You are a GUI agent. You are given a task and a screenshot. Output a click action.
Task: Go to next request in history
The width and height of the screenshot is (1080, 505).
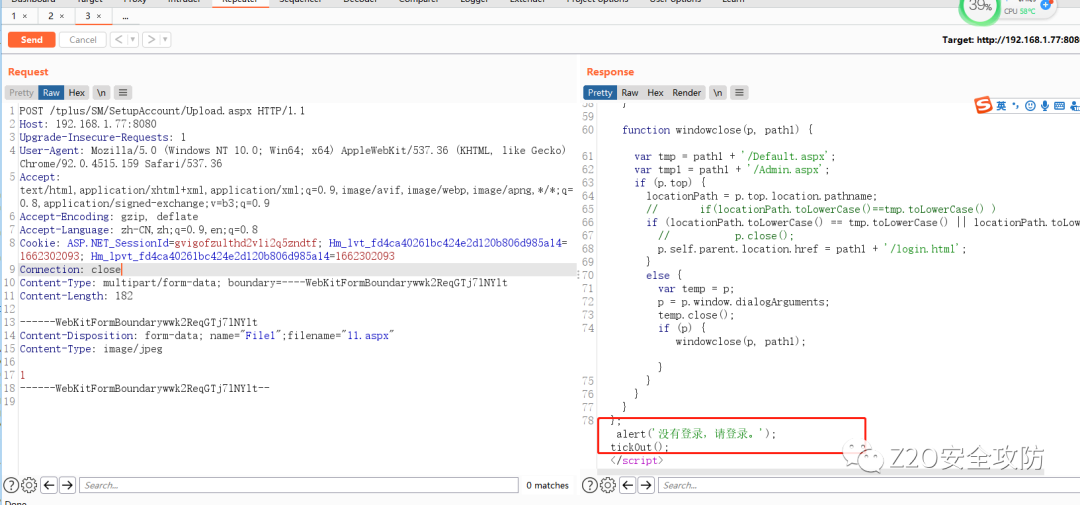tap(151, 40)
